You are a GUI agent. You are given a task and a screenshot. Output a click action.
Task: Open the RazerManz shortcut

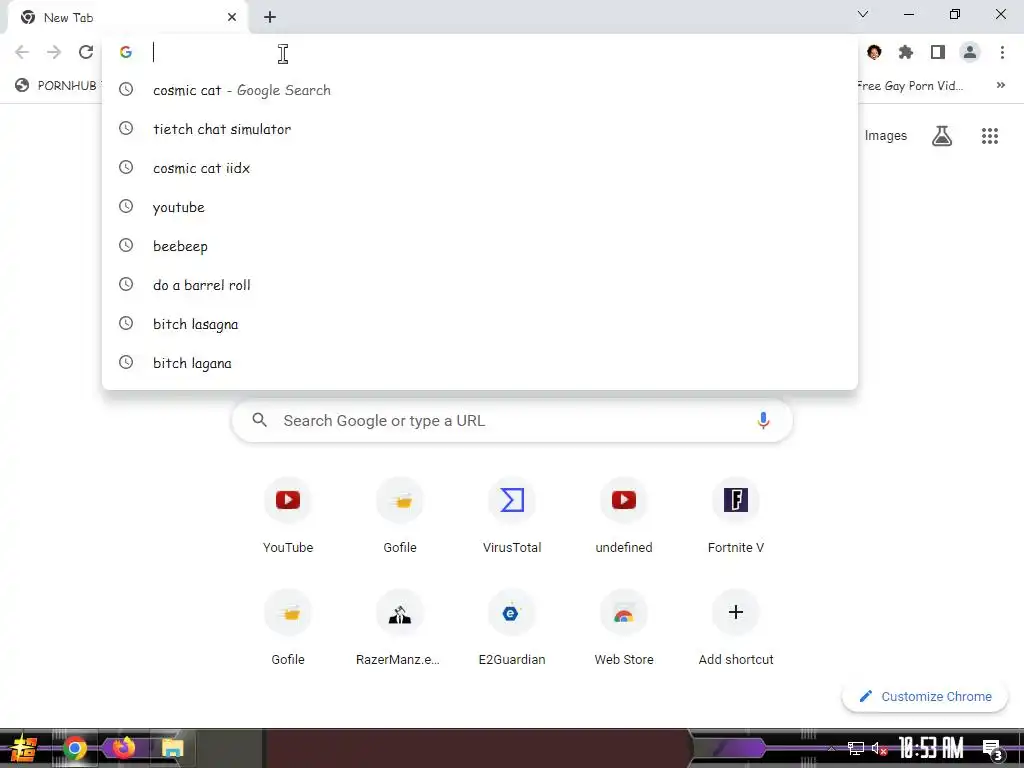(400, 627)
